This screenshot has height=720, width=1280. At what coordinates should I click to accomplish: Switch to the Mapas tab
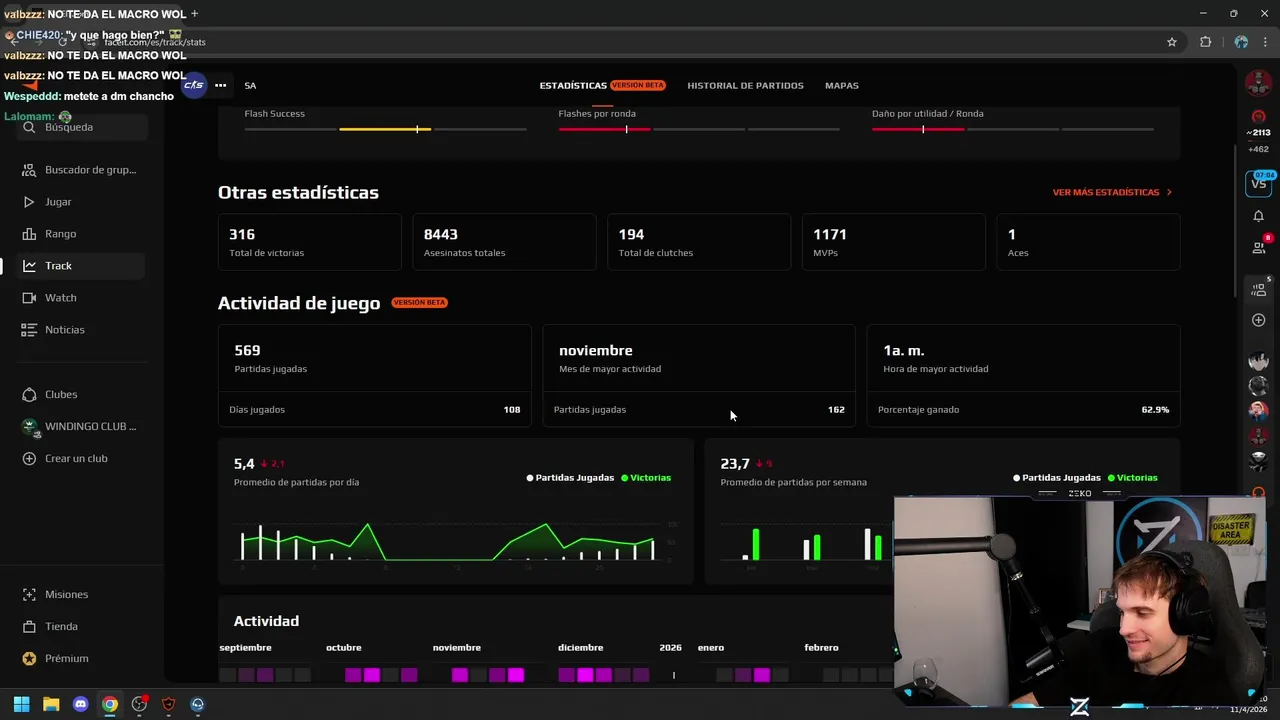842,86
